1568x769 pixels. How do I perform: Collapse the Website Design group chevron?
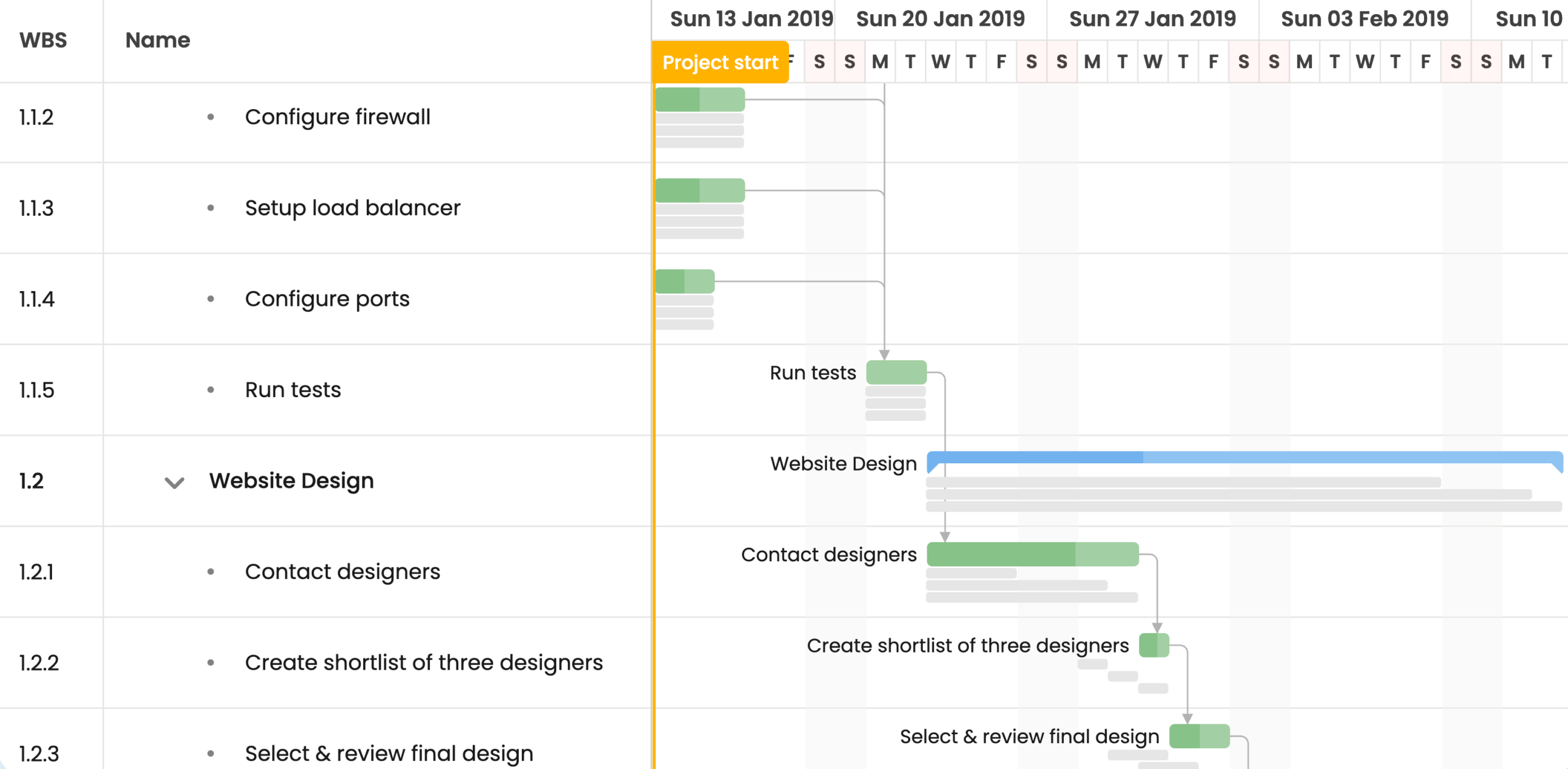(x=175, y=483)
